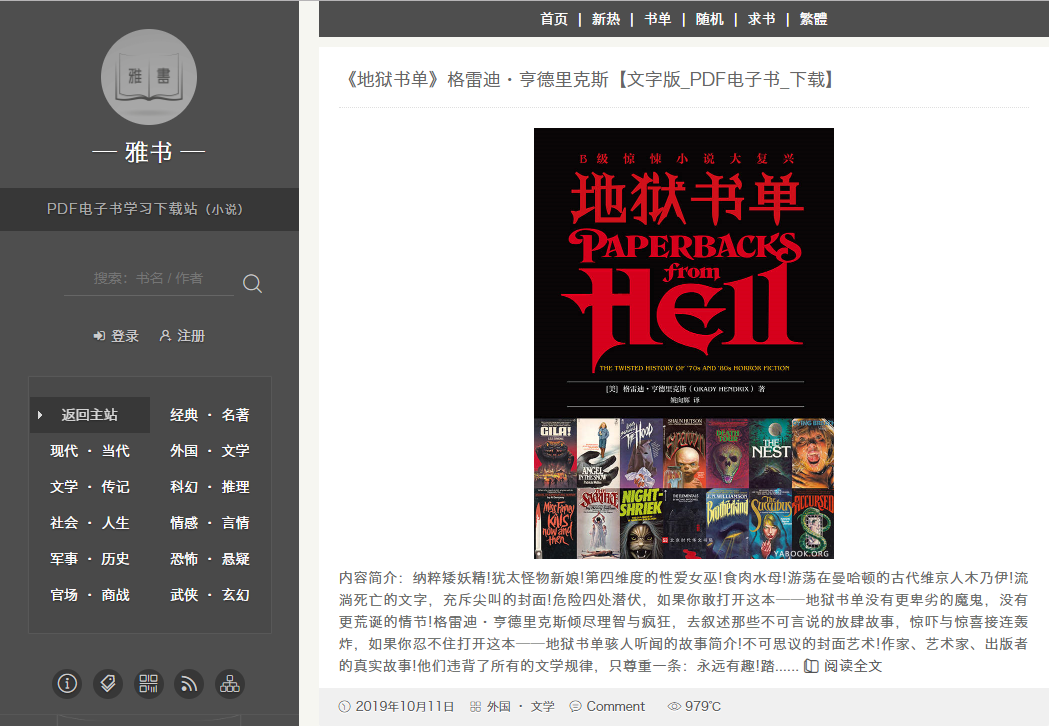Select the 外国 · 文学 sidebar category
The width and height of the screenshot is (1049, 726).
pyautogui.click(x=209, y=451)
